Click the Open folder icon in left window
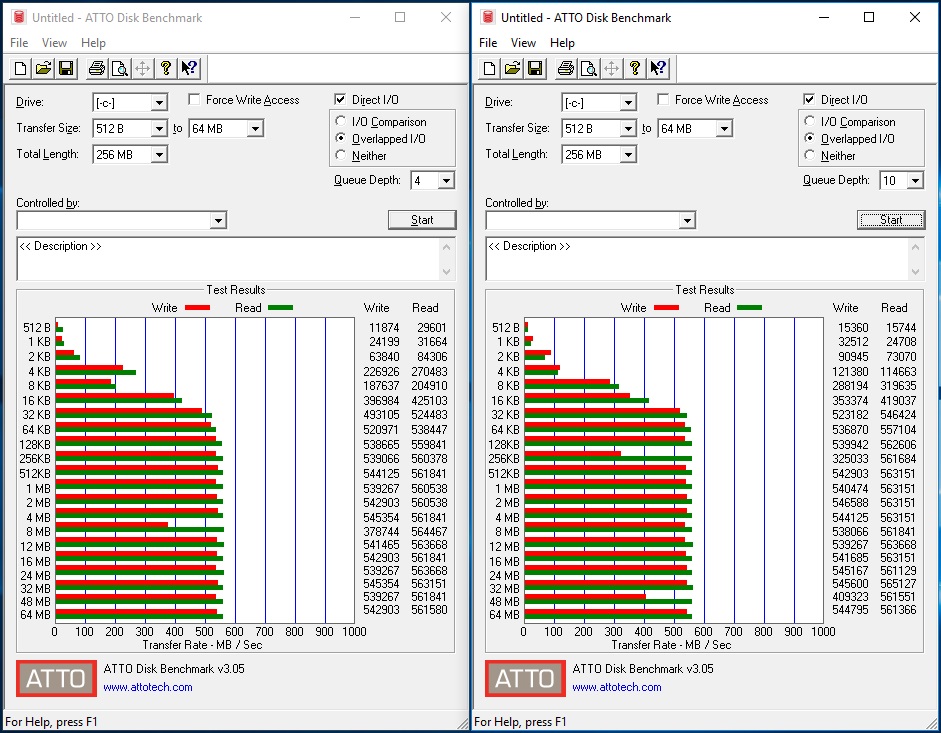The height and width of the screenshot is (733, 941). 43,68
